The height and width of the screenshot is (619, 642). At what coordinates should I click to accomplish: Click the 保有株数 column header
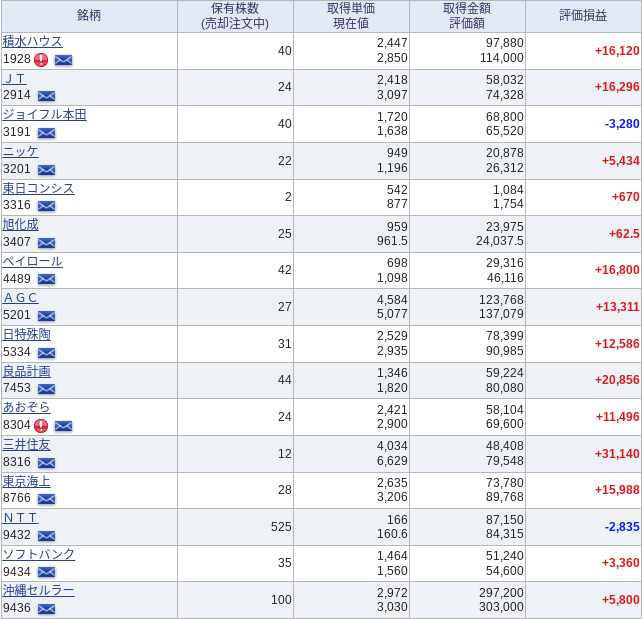click(x=235, y=16)
